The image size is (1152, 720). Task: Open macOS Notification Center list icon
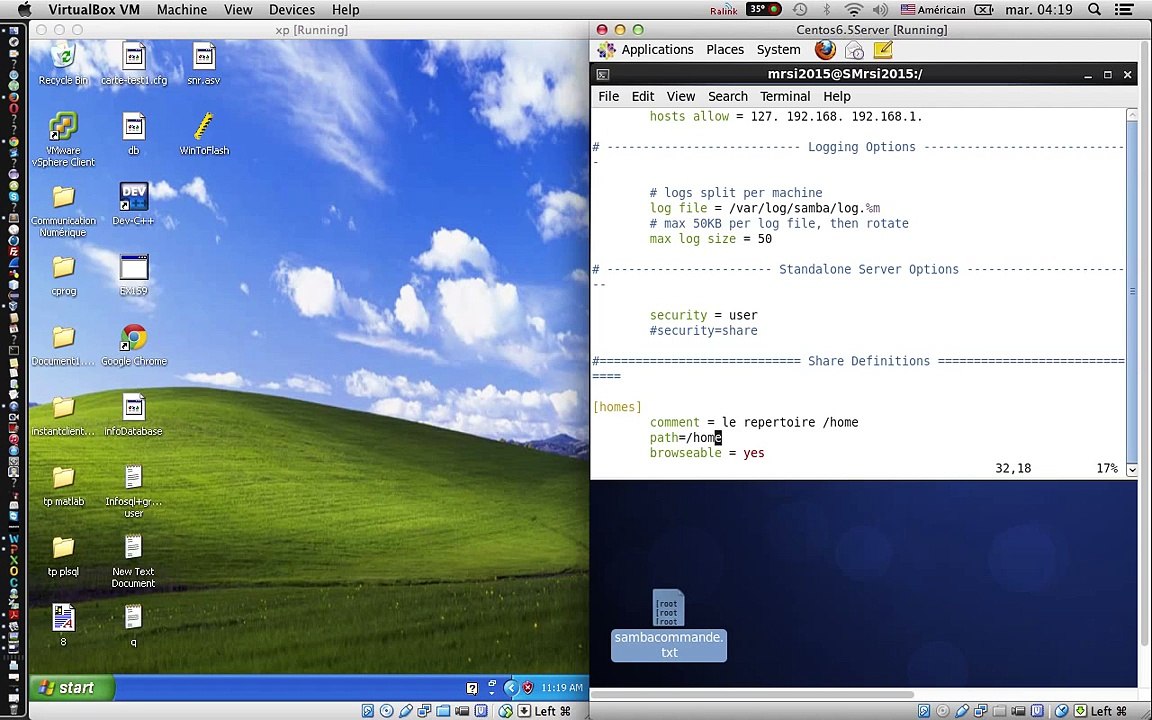tap(1123, 10)
